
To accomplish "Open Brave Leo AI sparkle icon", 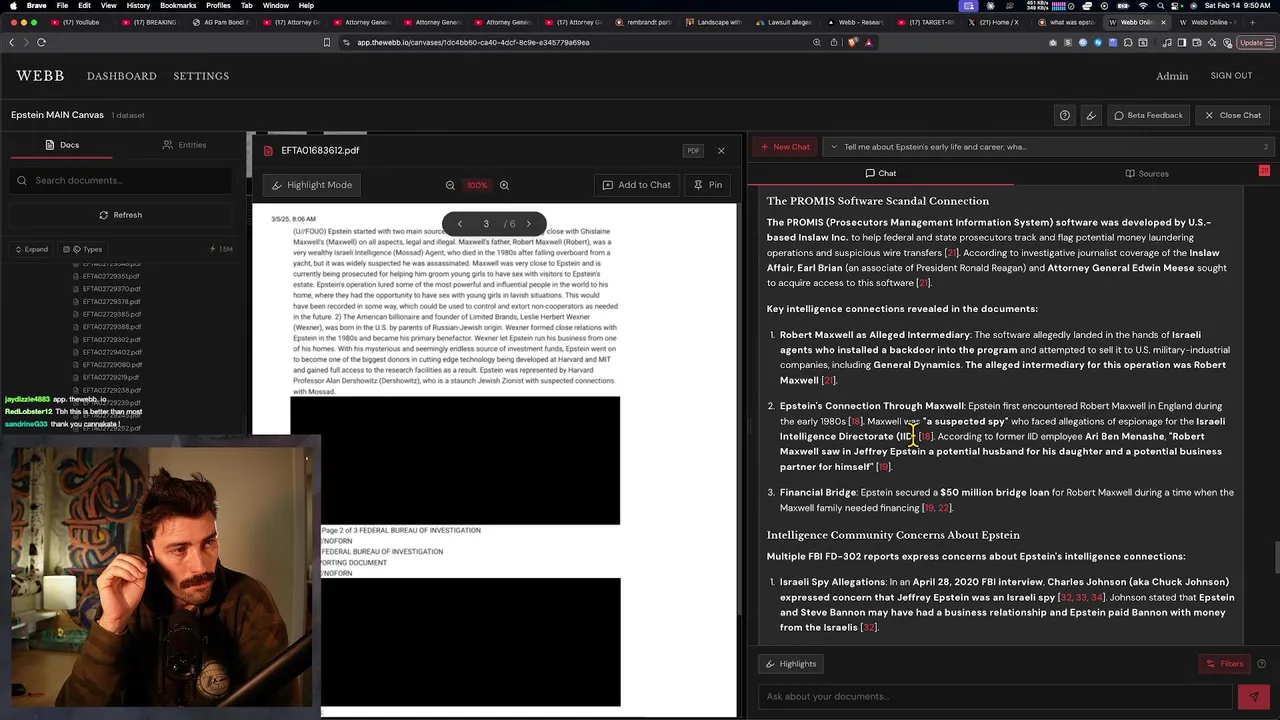I will pyautogui.click(x=1210, y=42).
